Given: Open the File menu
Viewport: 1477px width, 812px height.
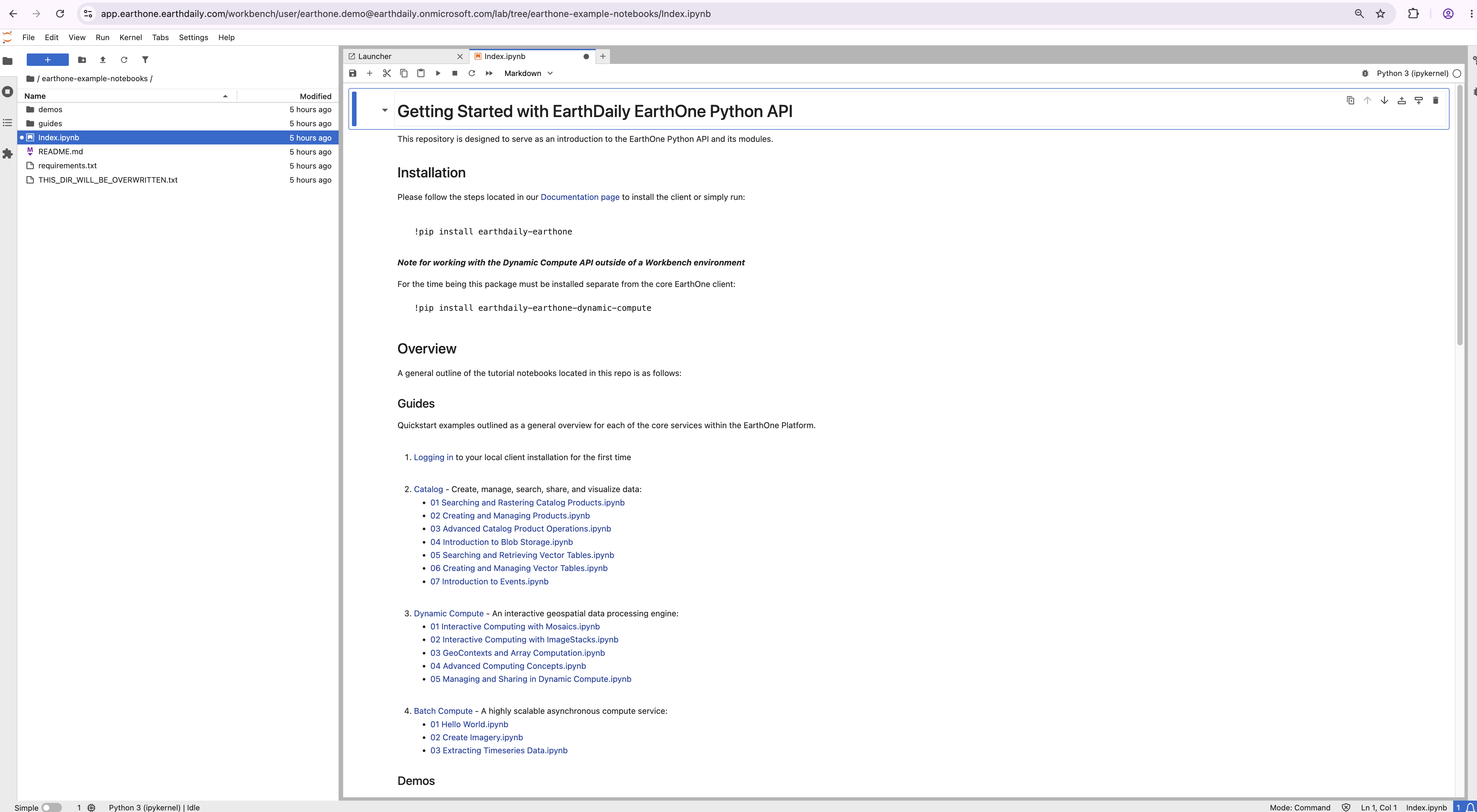Looking at the screenshot, I should tap(28, 37).
